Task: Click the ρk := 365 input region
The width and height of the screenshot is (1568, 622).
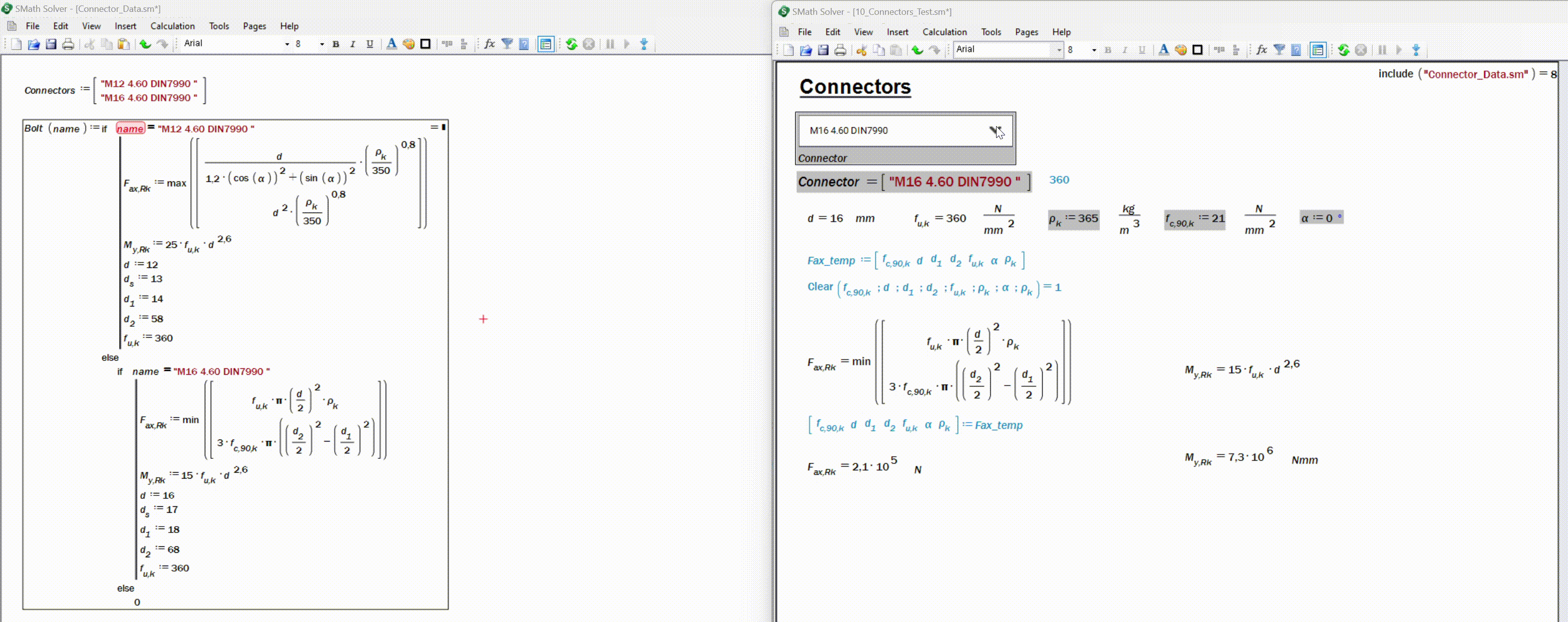Action: pos(1073,219)
